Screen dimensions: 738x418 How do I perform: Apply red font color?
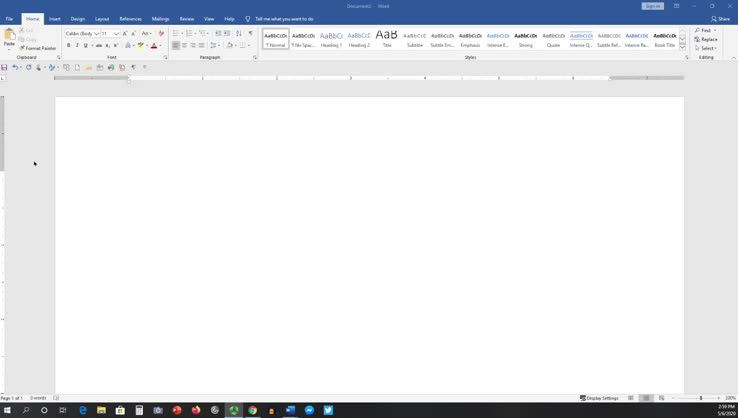coord(154,46)
